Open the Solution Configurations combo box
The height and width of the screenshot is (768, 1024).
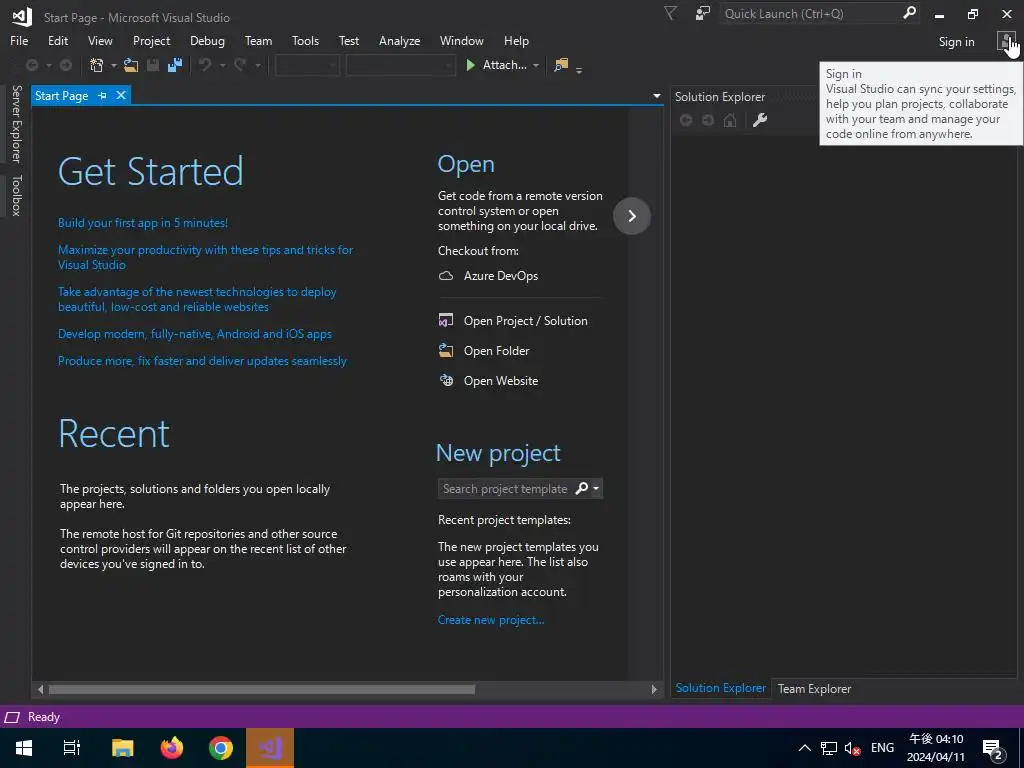(307, 65)
